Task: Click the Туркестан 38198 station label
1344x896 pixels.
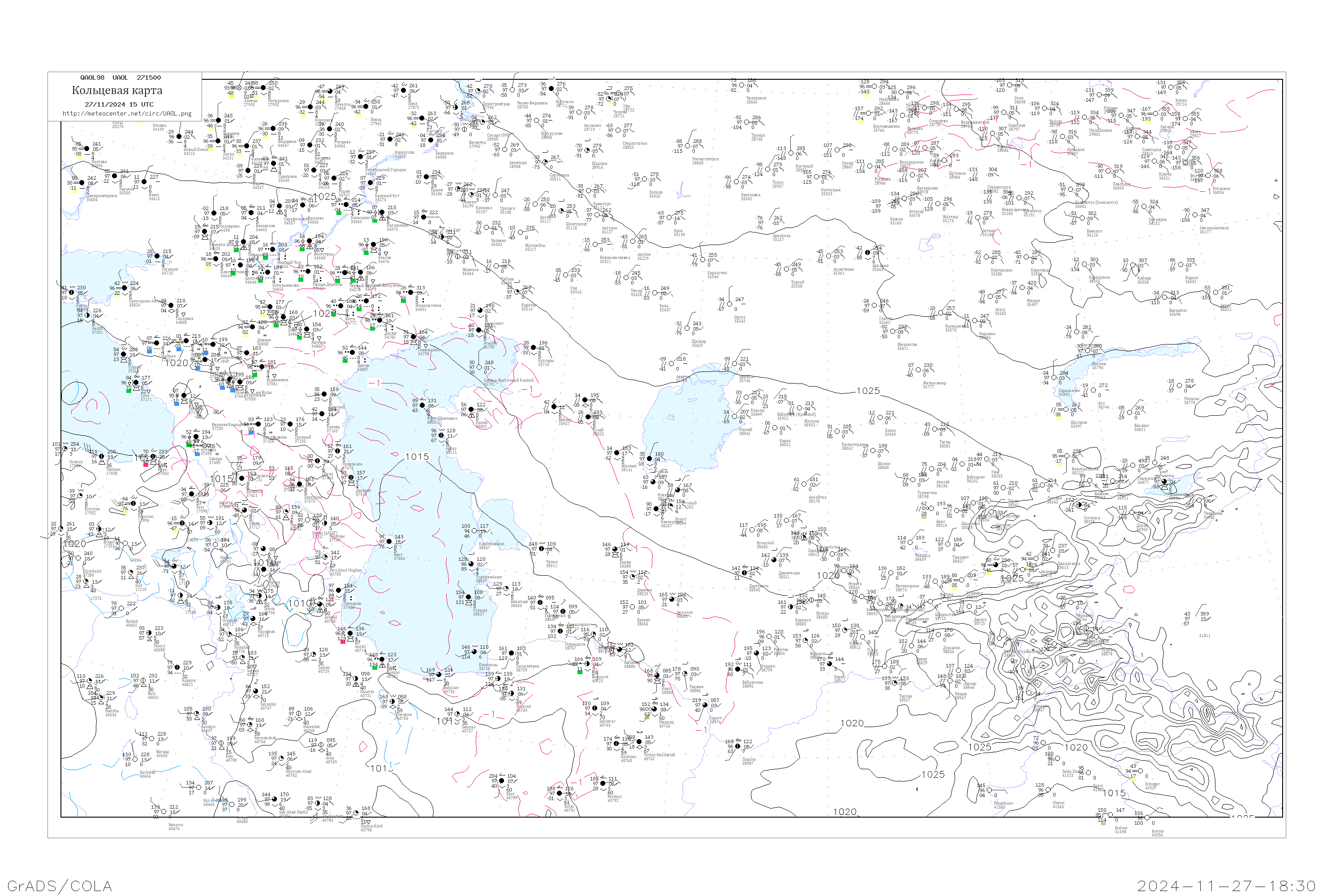Action: pyautogui.click(x=927, y=494)
